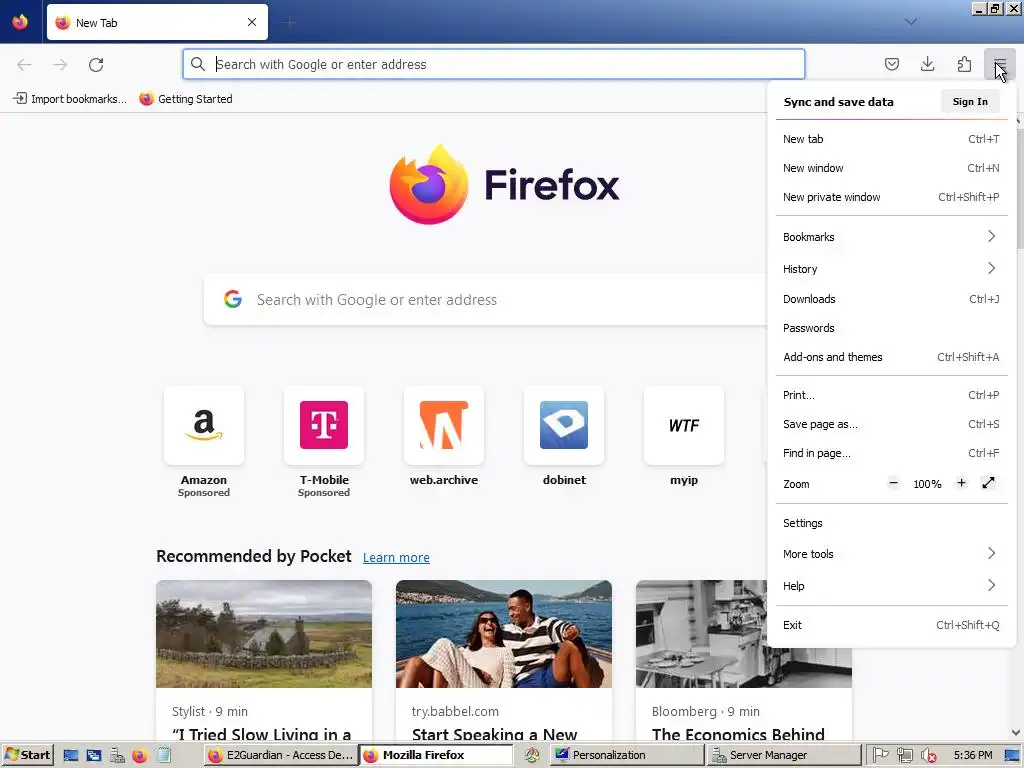Click the Sync and save data header
Viewport: 1024px width, 768px height.
838,102
